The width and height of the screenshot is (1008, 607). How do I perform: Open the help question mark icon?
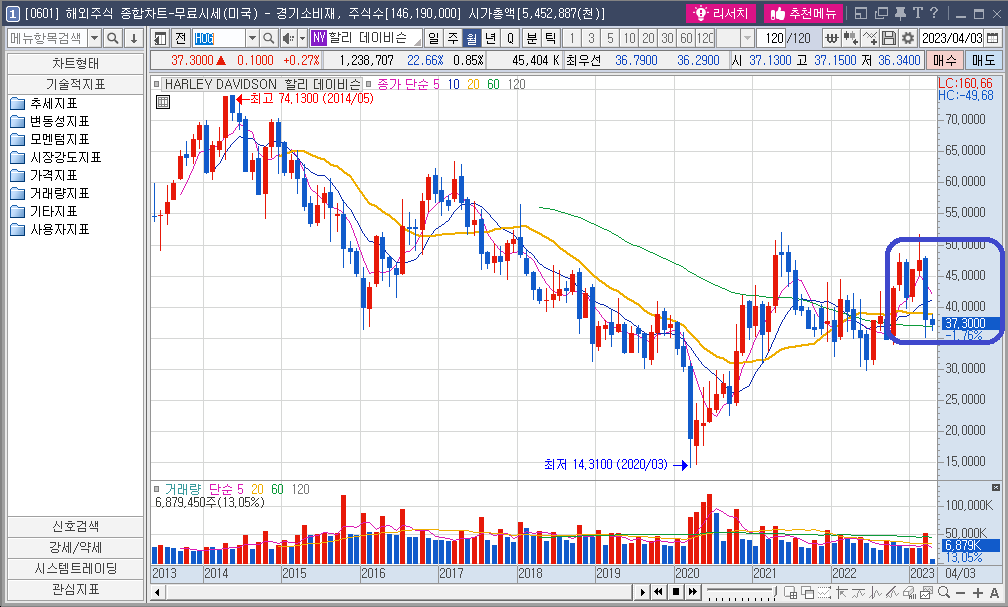[934, 13]
